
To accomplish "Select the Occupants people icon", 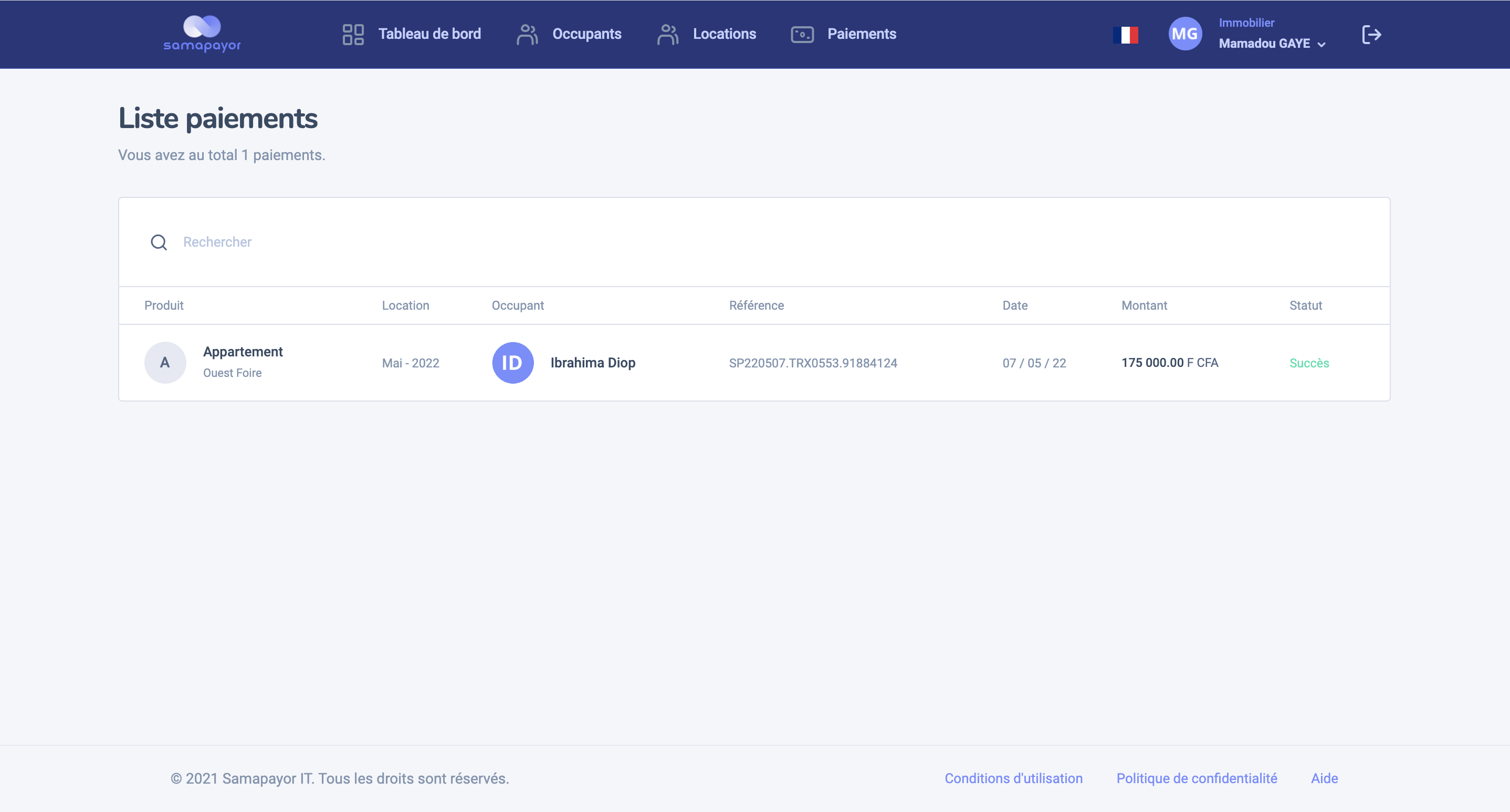I will point(527,34).
